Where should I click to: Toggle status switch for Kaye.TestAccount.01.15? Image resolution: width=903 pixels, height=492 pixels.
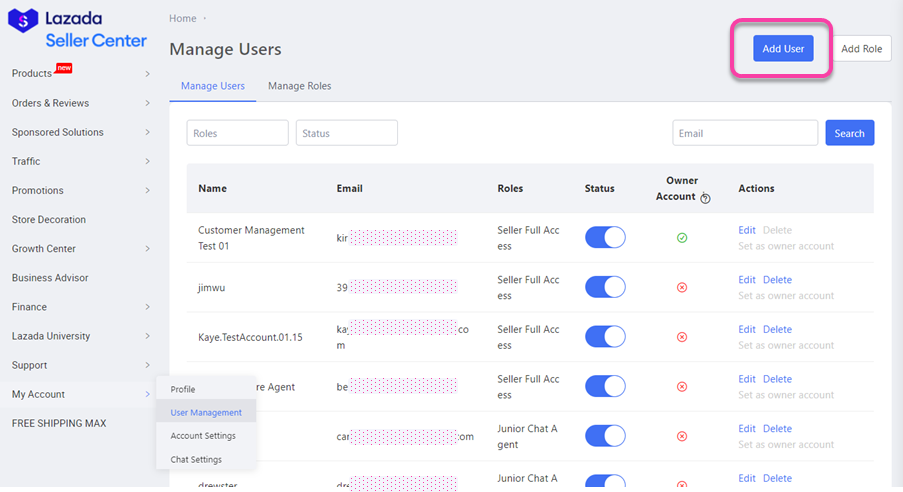605,336
